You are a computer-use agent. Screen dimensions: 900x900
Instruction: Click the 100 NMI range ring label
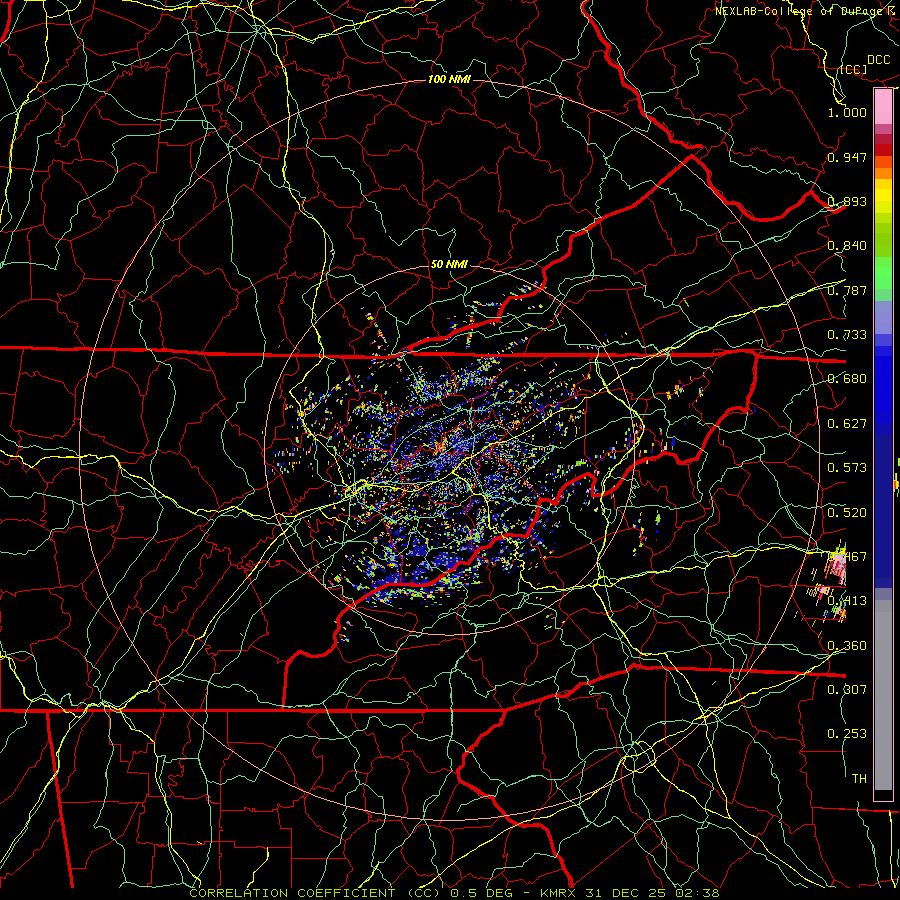point(449,79)
